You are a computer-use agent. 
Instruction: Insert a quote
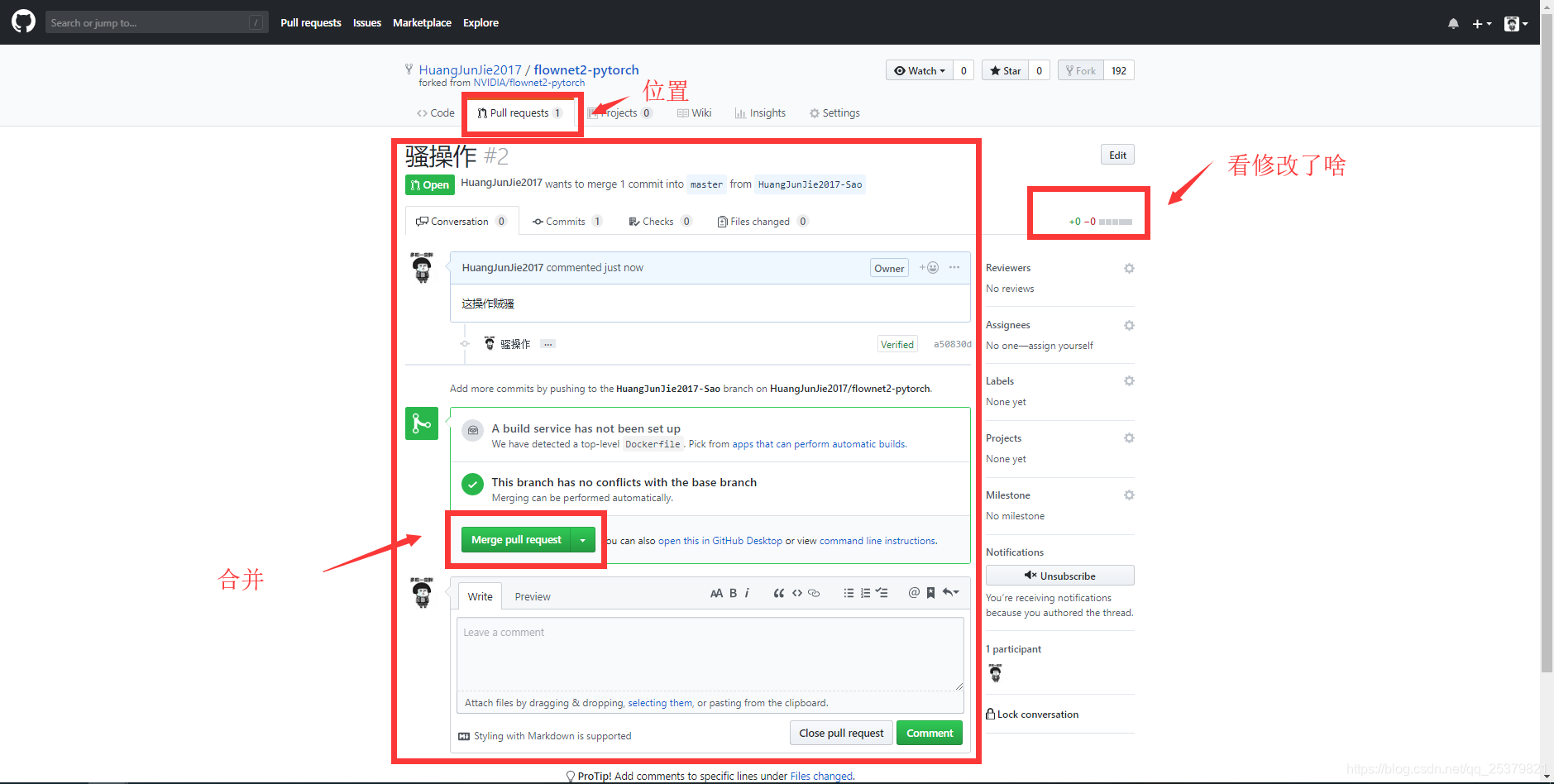778,593
